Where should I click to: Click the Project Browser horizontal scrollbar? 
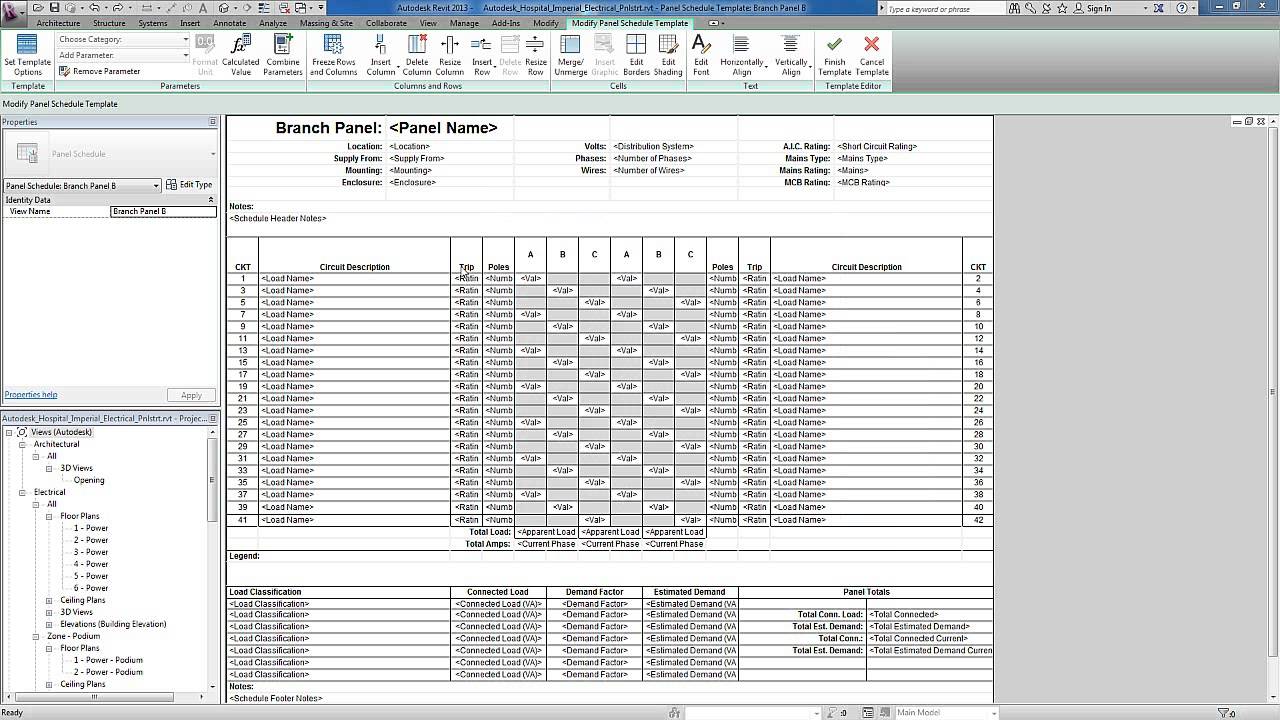(95, 697)
